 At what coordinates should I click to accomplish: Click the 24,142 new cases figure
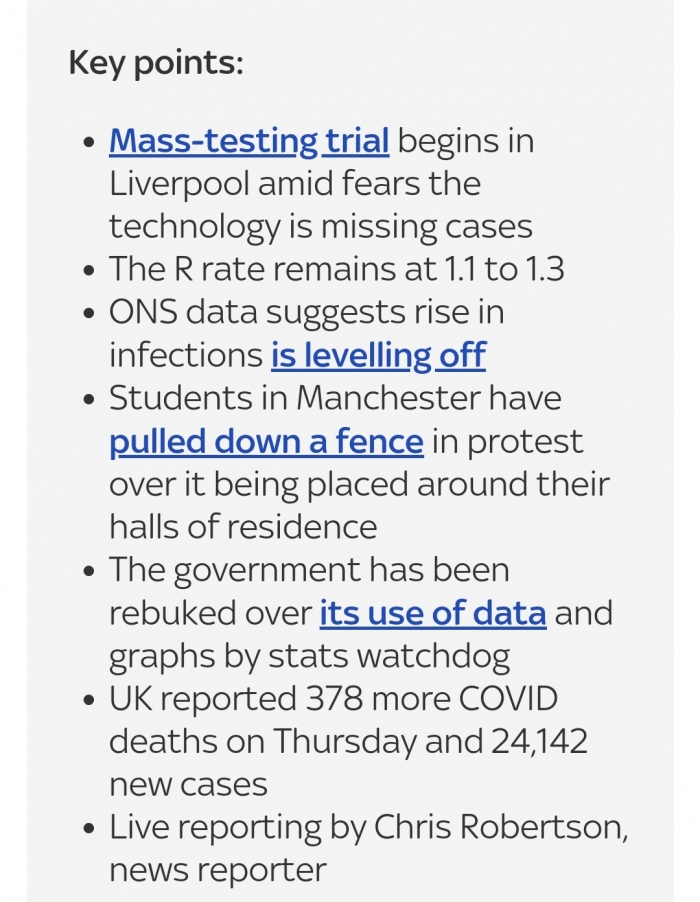[x=540, y=742]
